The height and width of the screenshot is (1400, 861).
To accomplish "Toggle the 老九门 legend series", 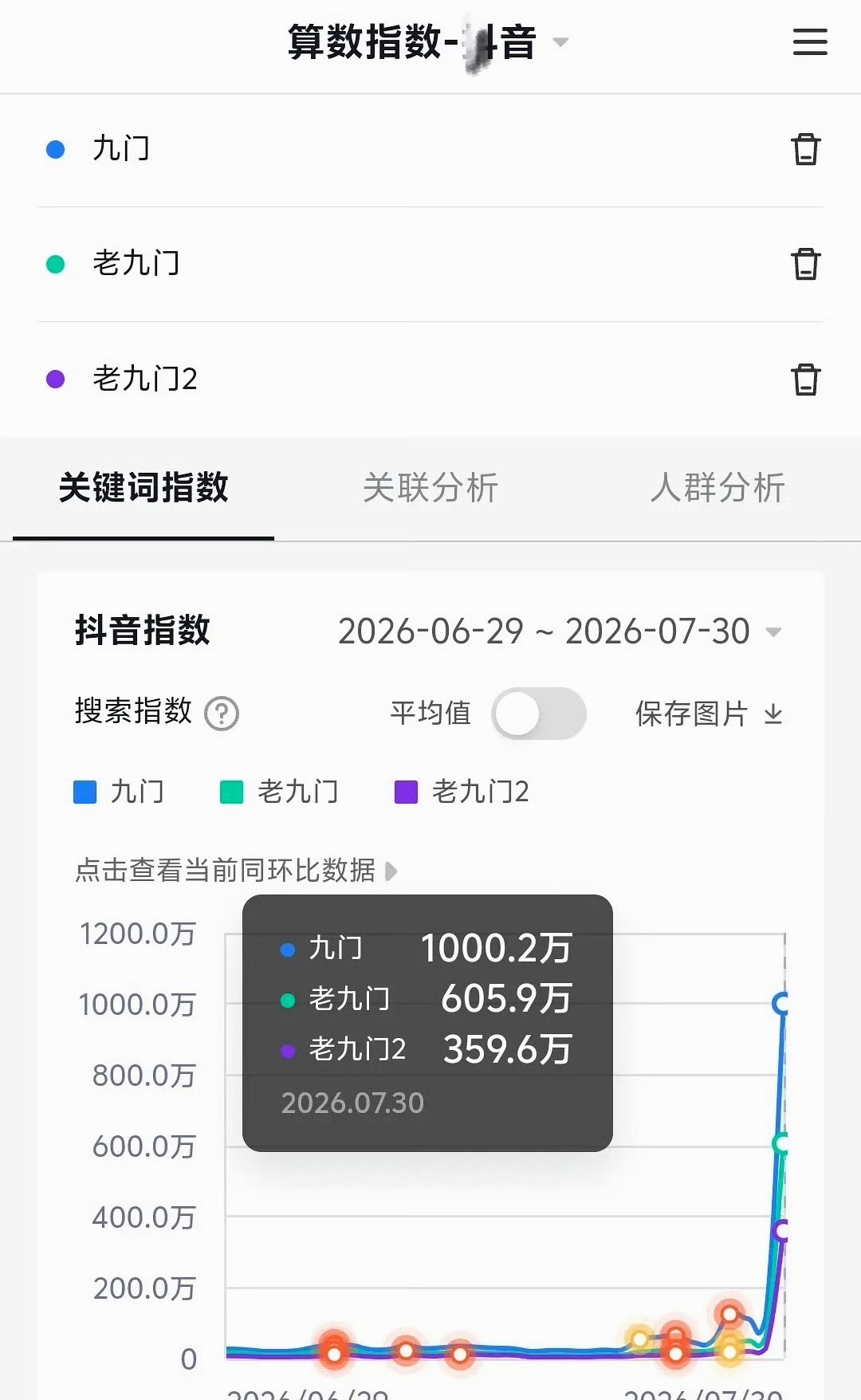I will coord(279,792).
